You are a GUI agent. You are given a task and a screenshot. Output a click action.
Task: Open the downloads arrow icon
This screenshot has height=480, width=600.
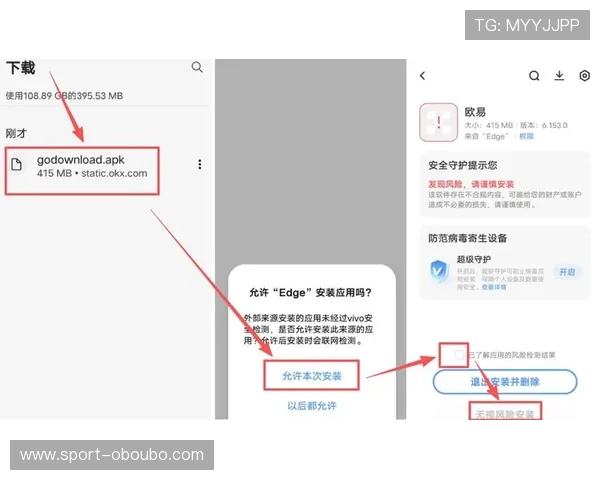(559, 75)
